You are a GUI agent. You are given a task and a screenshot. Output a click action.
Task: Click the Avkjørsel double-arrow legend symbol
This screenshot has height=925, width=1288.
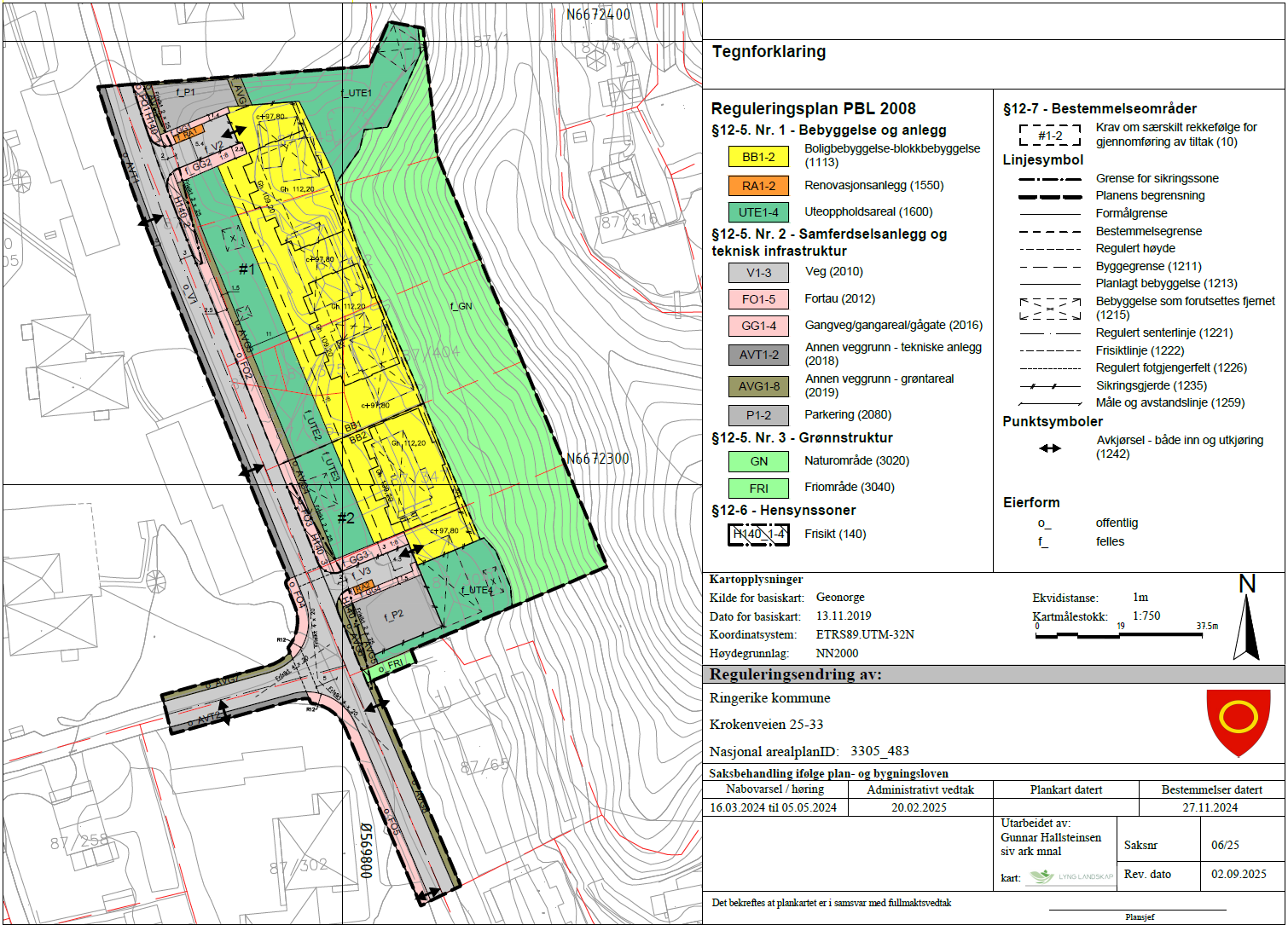(1050, 448)
